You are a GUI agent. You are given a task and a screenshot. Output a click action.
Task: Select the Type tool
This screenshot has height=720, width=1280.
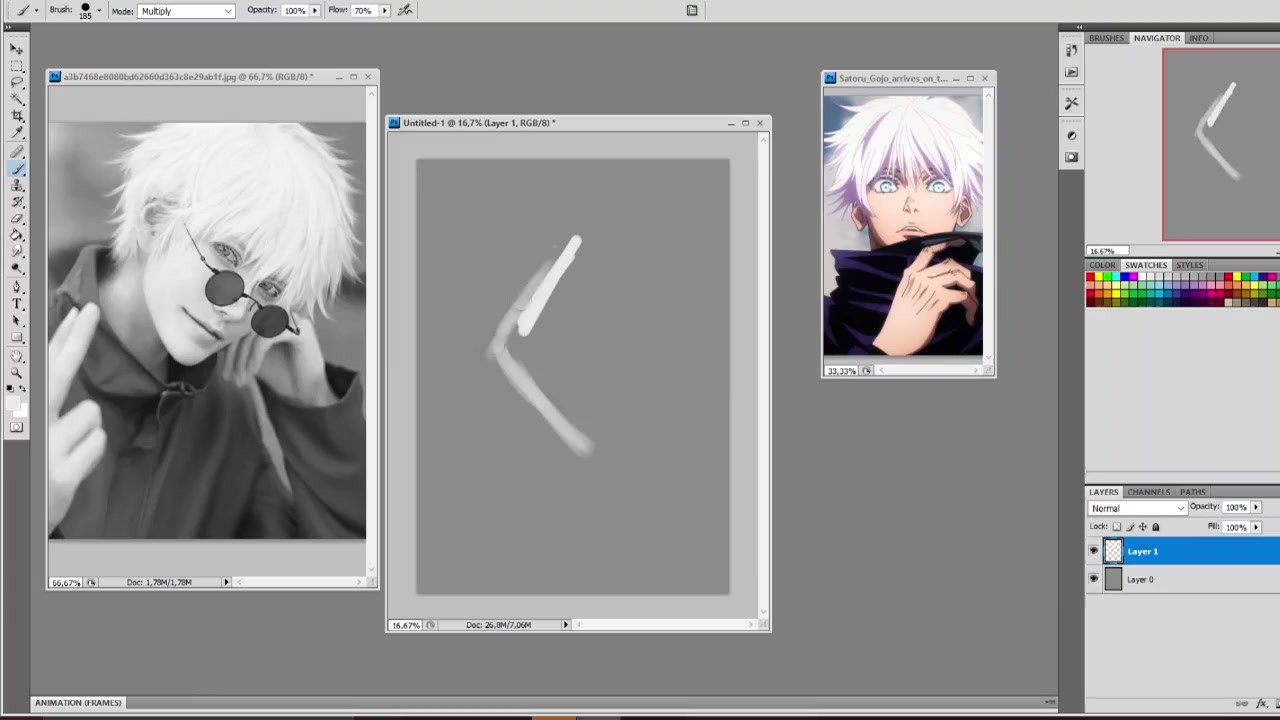click(x=17, y=304)
